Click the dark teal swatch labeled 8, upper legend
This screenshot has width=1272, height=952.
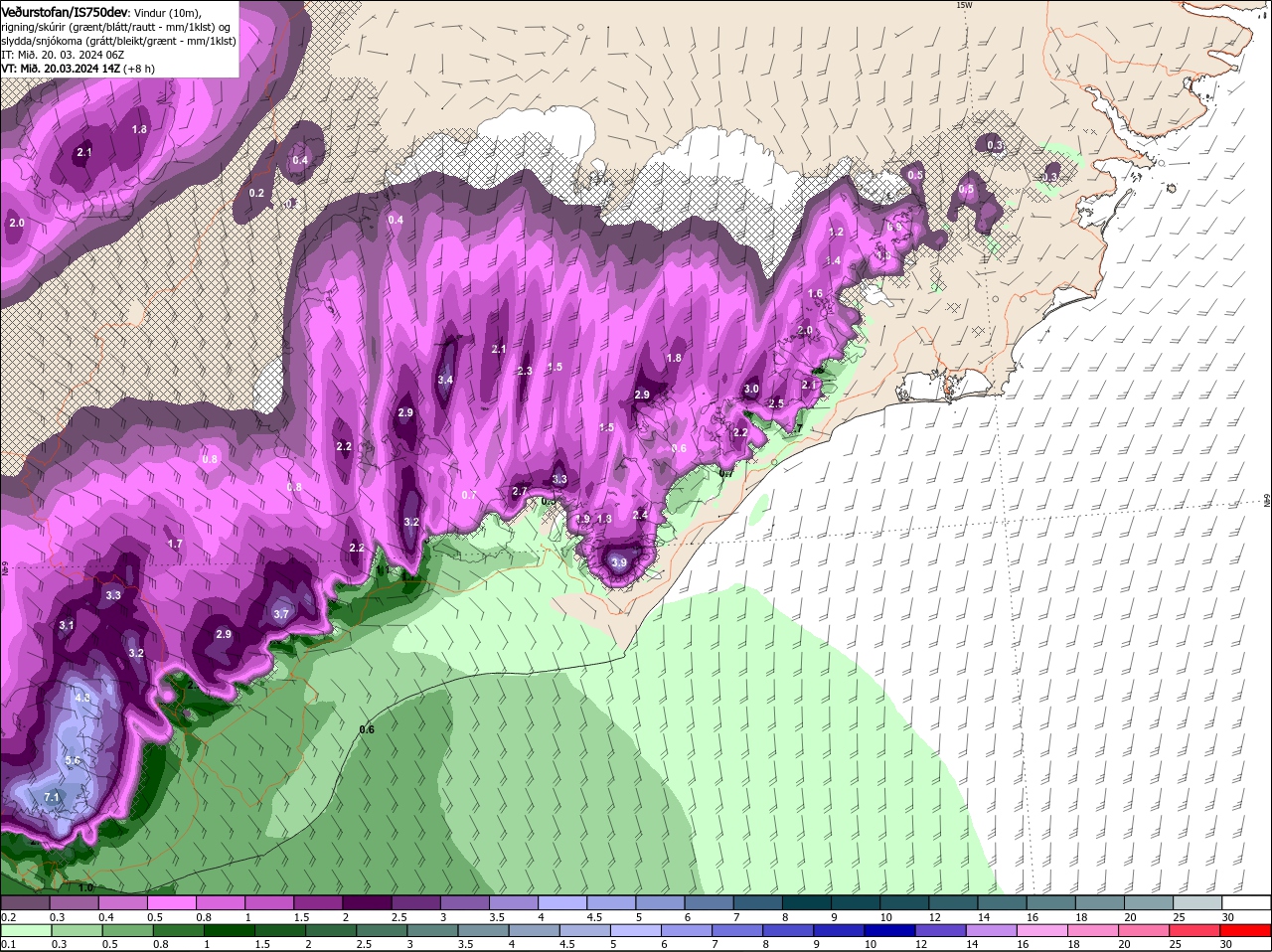[807, 901]
